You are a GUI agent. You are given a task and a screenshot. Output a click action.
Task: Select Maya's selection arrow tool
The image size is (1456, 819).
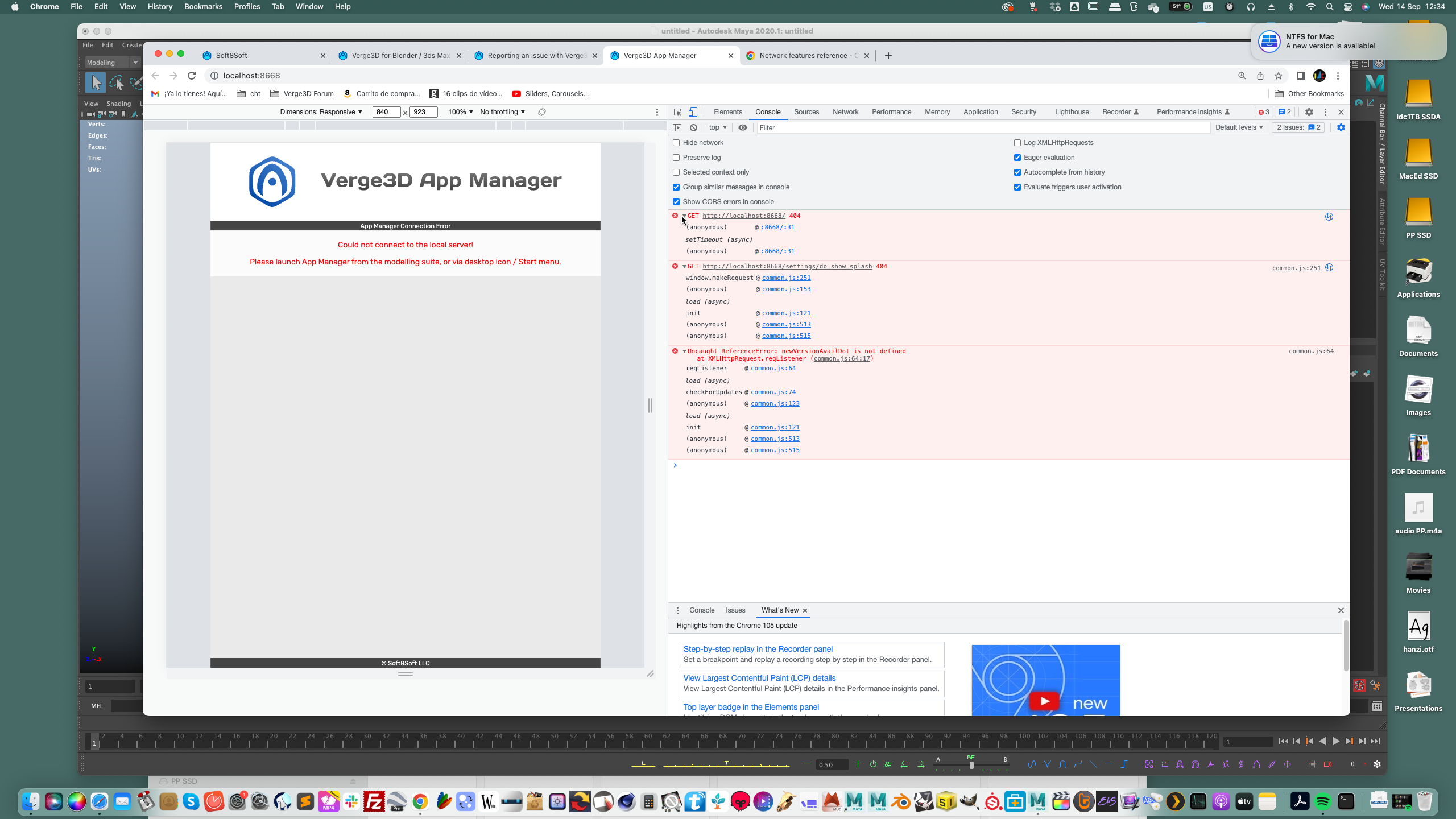(x=96, y=83)
